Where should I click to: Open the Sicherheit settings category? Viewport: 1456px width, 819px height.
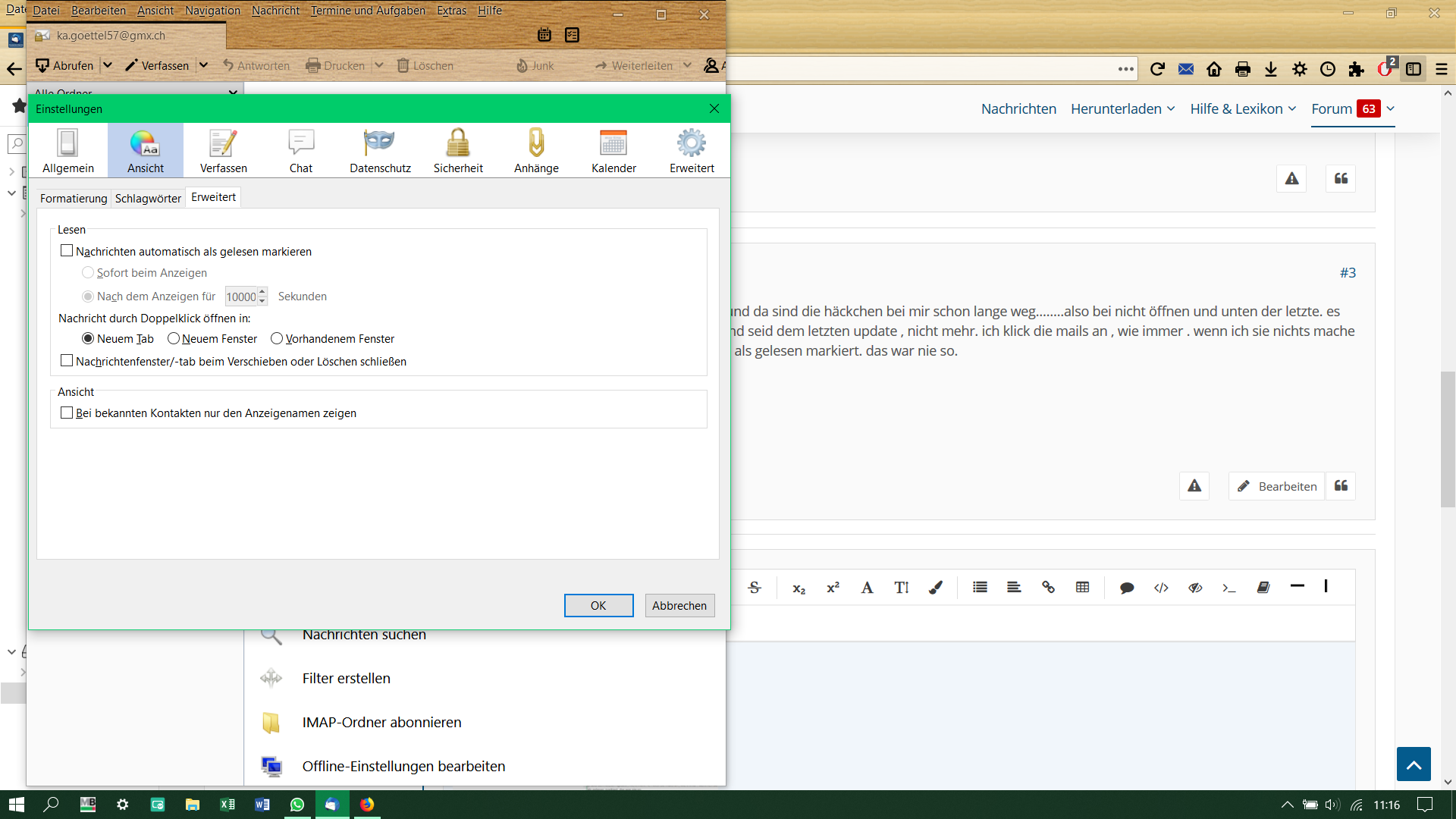click(458, 151)
